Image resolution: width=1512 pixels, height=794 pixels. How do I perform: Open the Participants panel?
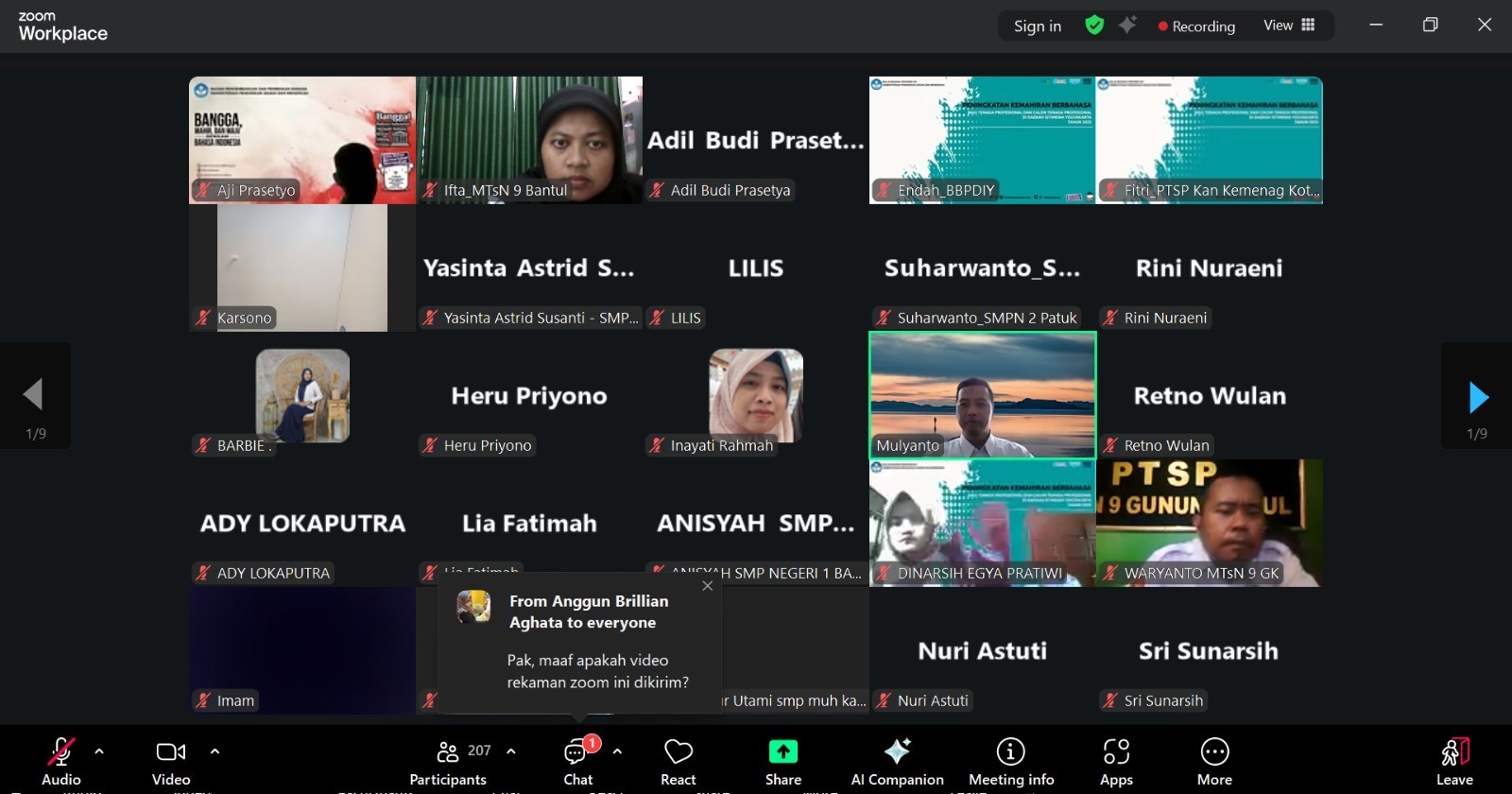[448, 761]
